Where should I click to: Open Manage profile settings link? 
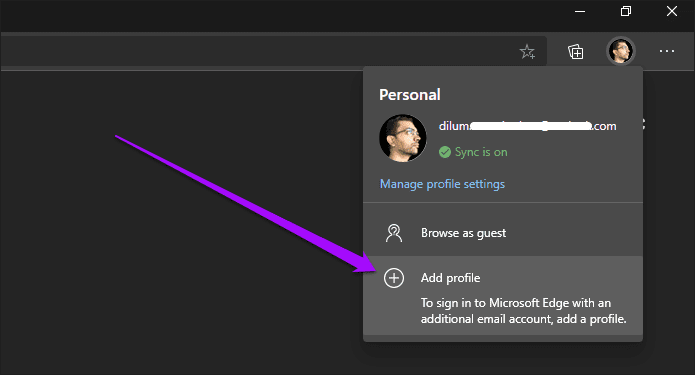442,184
